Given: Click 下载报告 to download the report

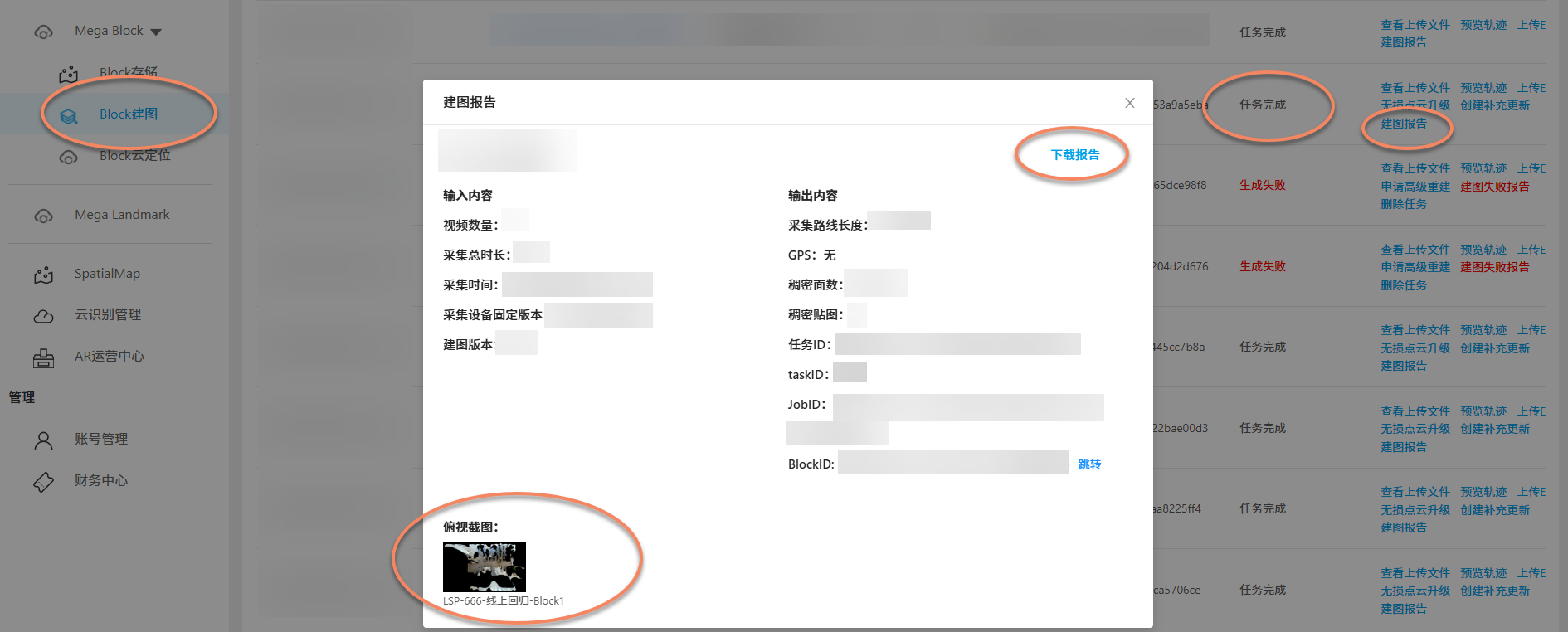Looking at the screenshot, I should pos(1074,155).
